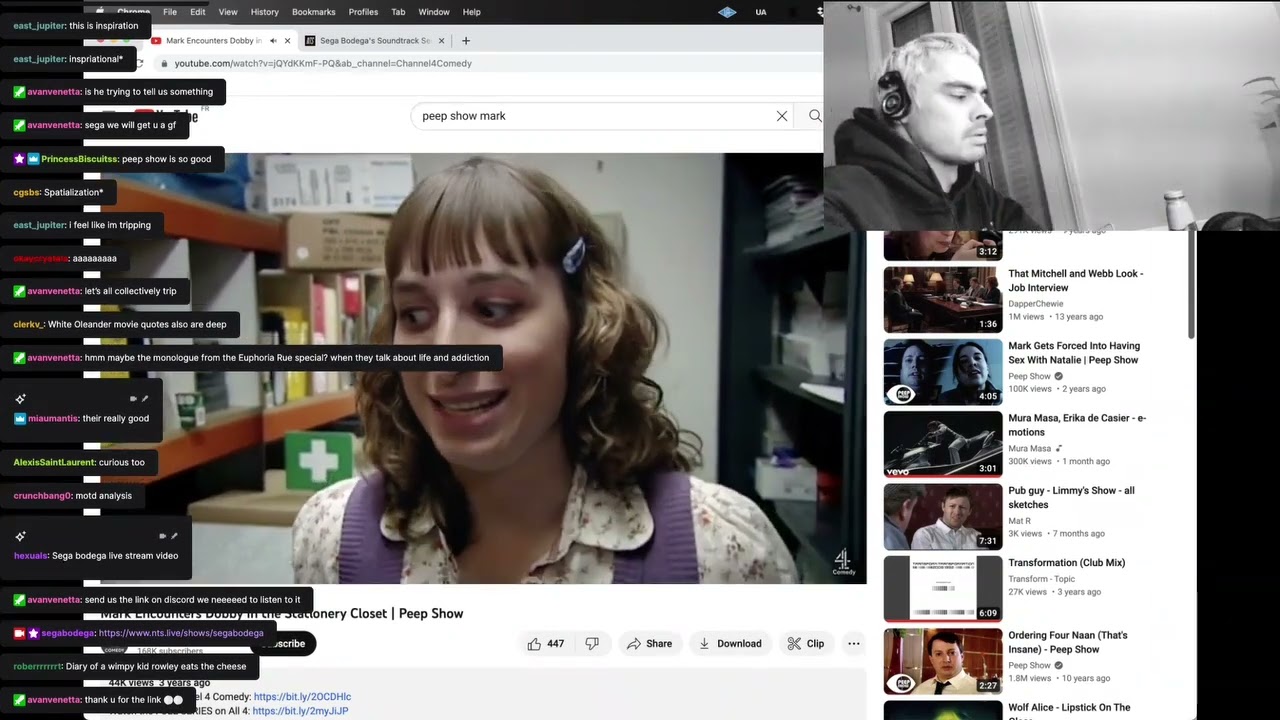Image resolution: width=1280 pixels, height=720 pixels.
Task: Share the Peep Show video
Action: click(x=649, y=644)
